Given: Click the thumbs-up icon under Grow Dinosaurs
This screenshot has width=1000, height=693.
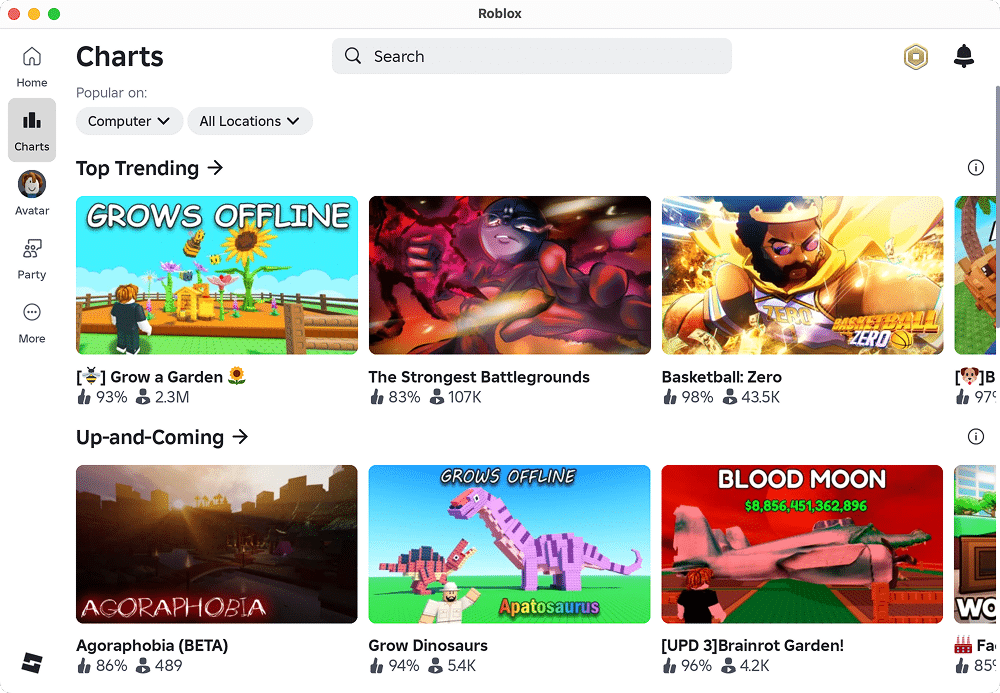Looking at the screenshot, I should pos(376,666).
